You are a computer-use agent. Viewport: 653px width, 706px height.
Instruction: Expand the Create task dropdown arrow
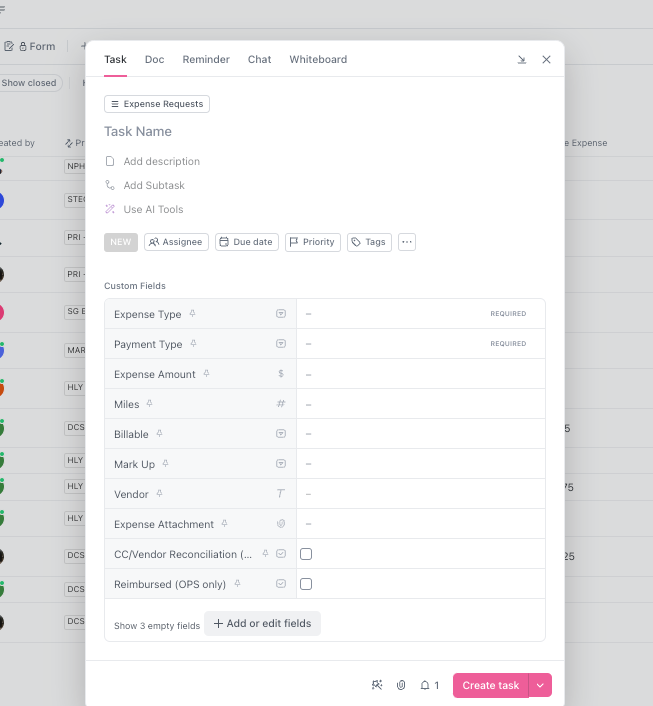pyautogui.click(x=540, y=685)
